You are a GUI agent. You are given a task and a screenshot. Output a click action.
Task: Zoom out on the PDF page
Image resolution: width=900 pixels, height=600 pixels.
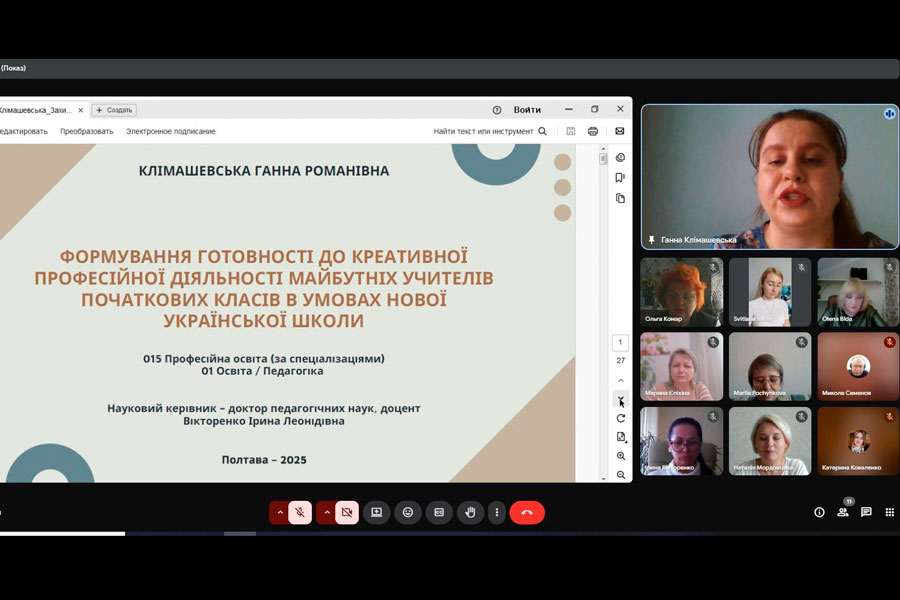coord(620,475)
